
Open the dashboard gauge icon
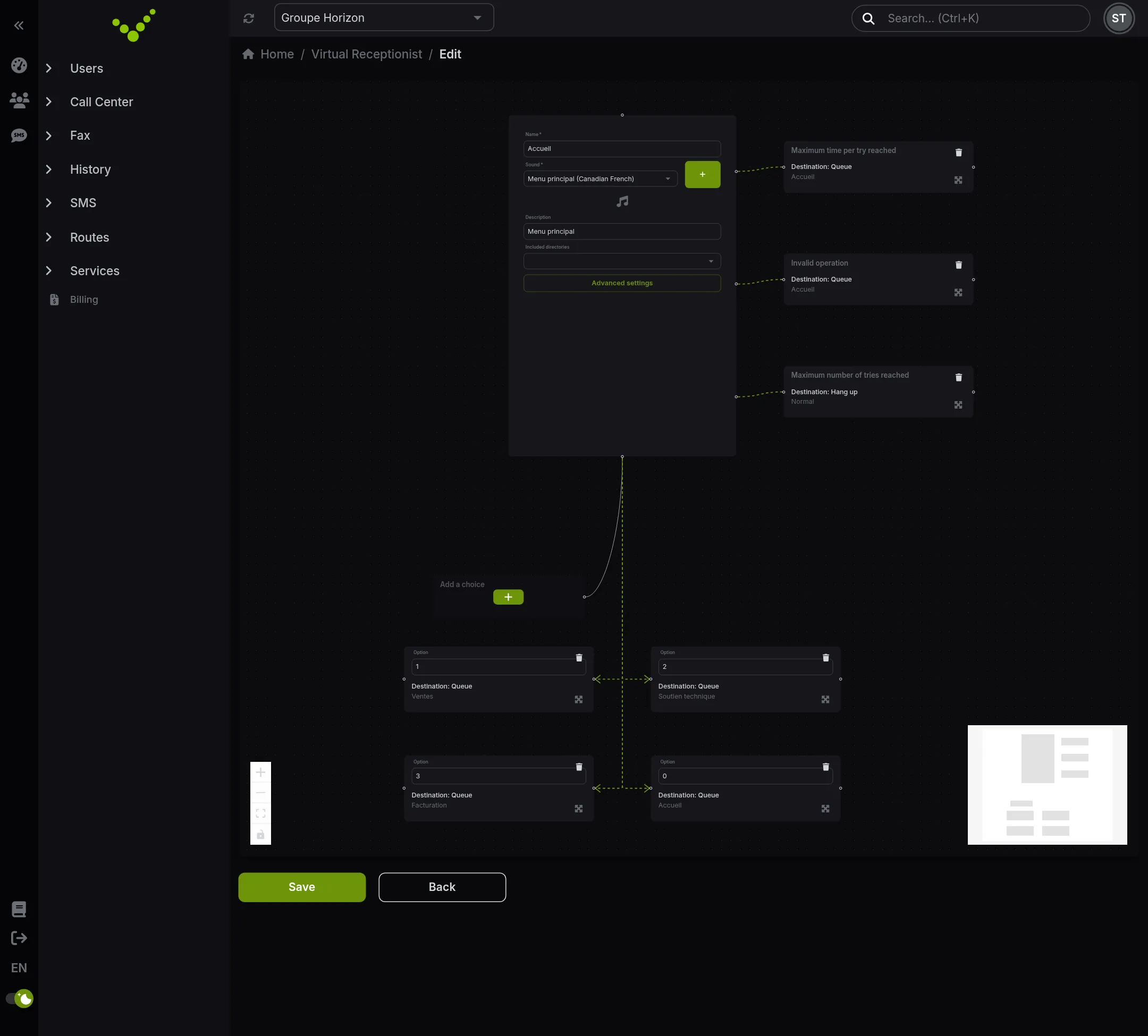coord(19,65)
